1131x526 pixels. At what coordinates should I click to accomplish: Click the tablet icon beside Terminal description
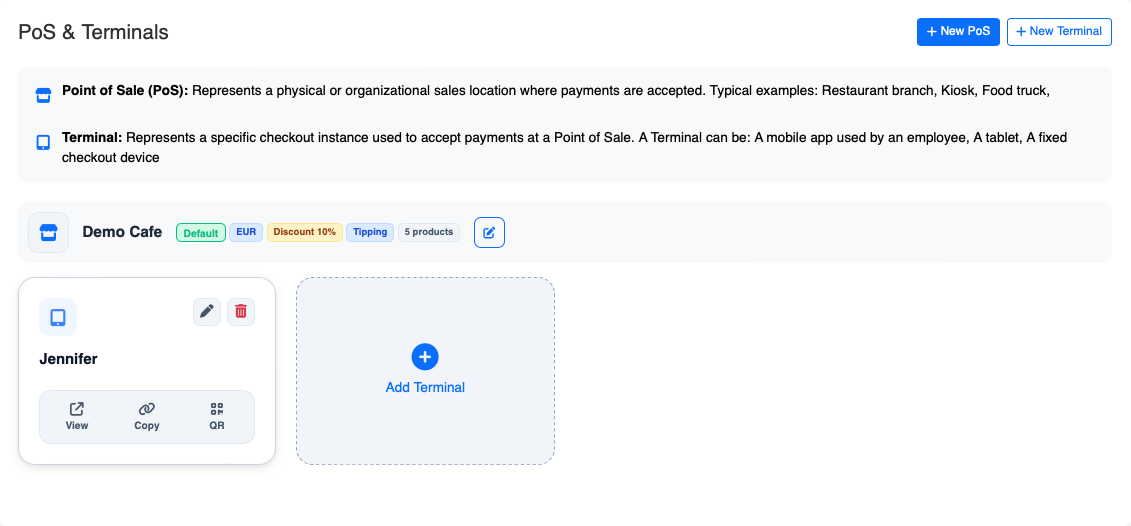point(43,143)
